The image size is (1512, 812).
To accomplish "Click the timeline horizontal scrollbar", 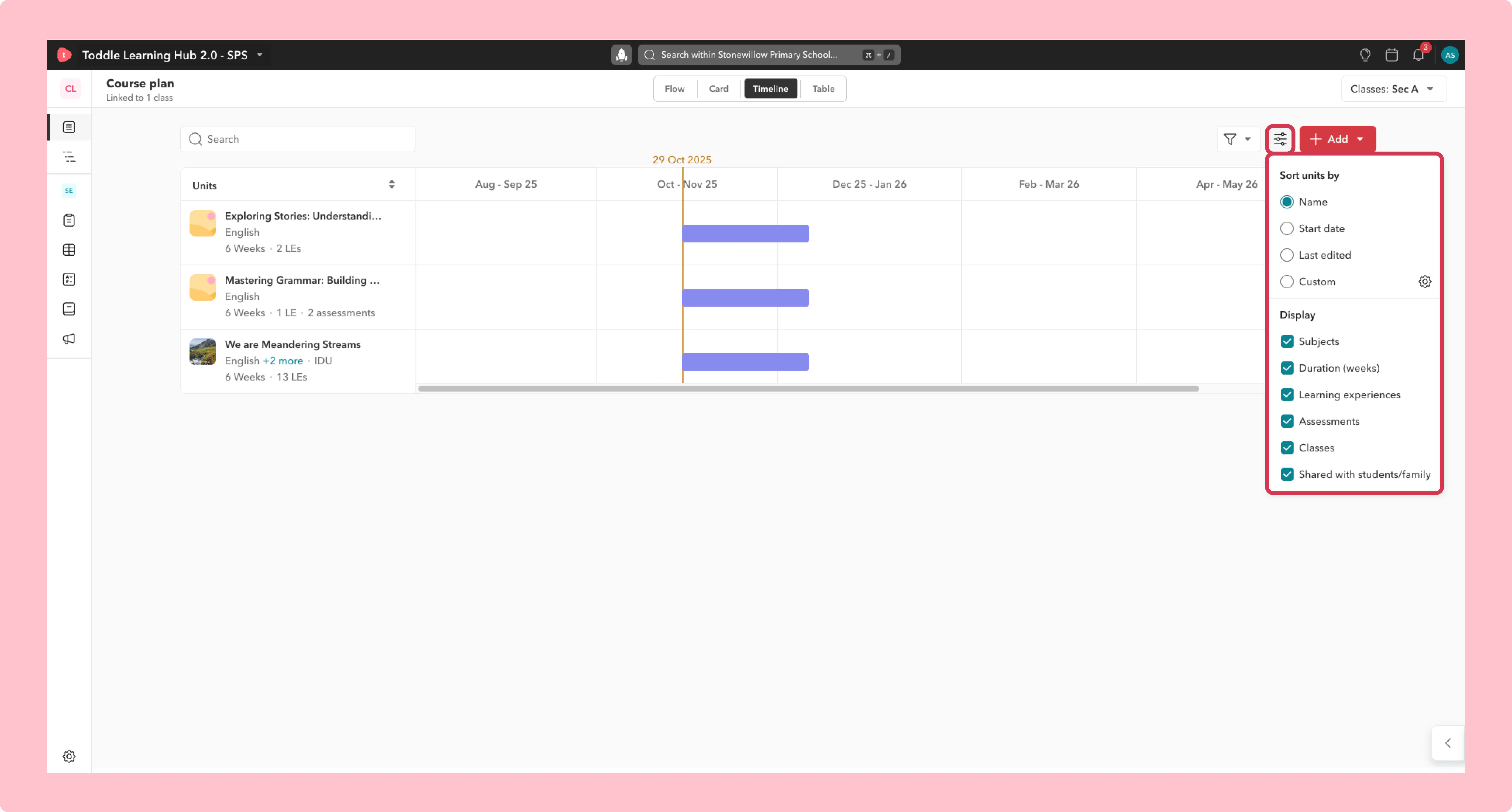I will point(808,388).
